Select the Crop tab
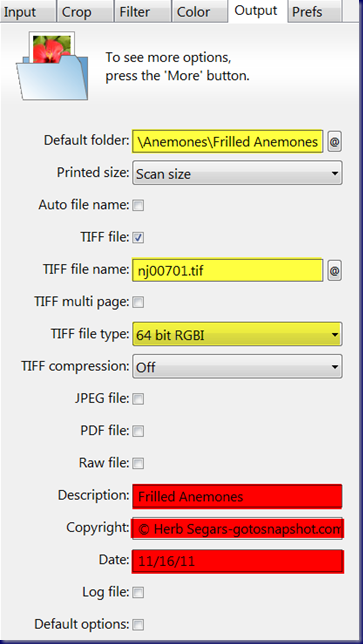Image resolution: width=363 pixels, height=644 pixels. [x=85, y=12]
